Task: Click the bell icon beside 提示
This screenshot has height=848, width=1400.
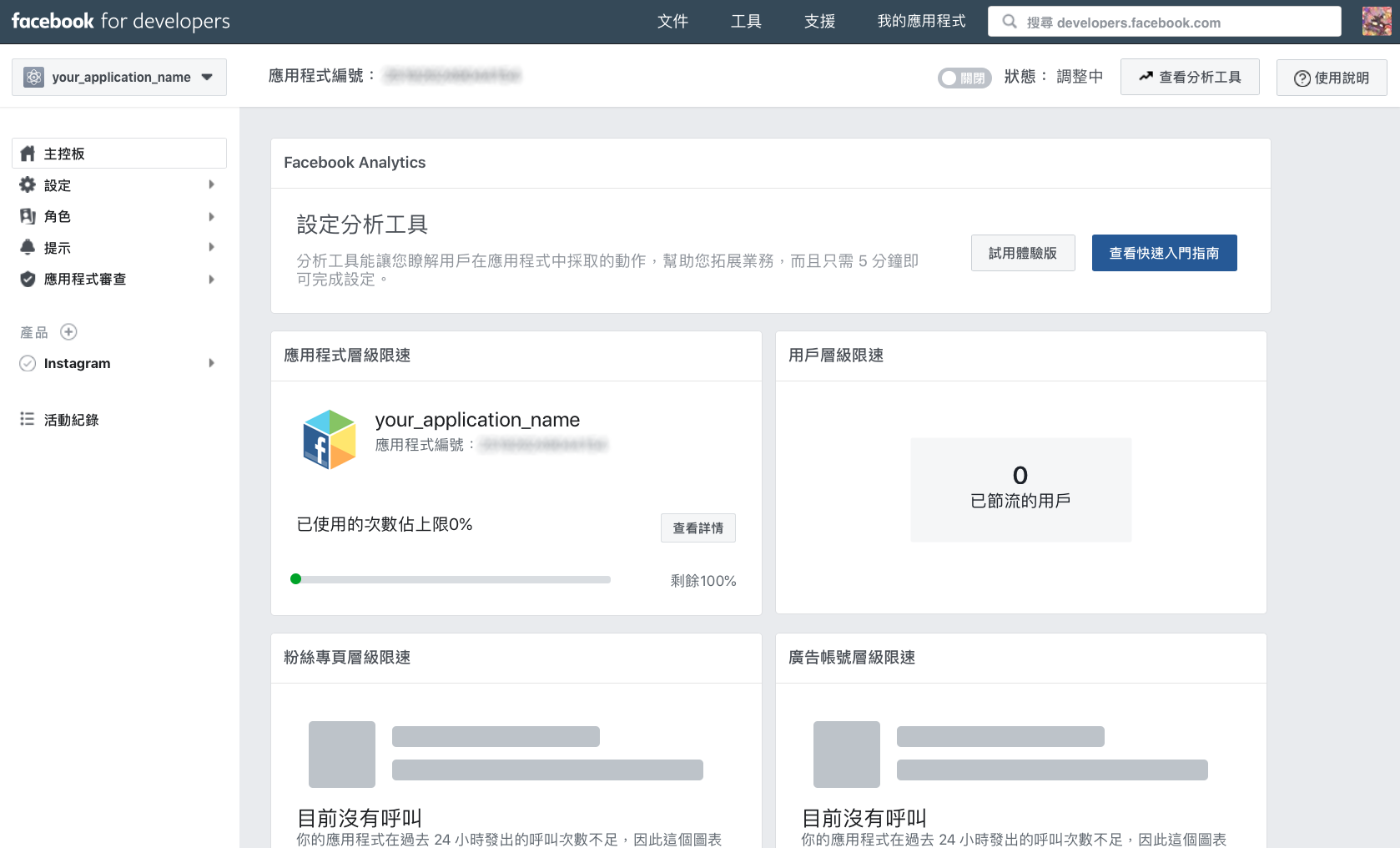Action: coord(28,247)
